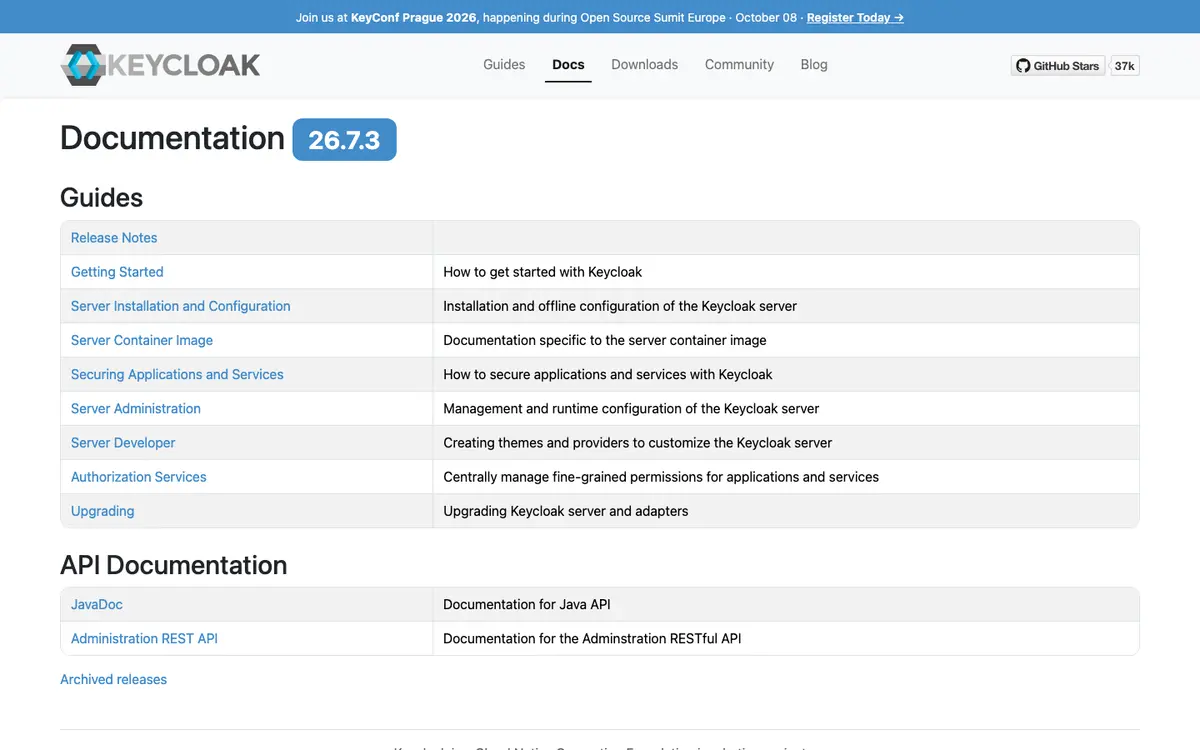Click the text "How to get started with Keycloak"
This screenshot has width=1200, height=750.
[x=543, y=272]
